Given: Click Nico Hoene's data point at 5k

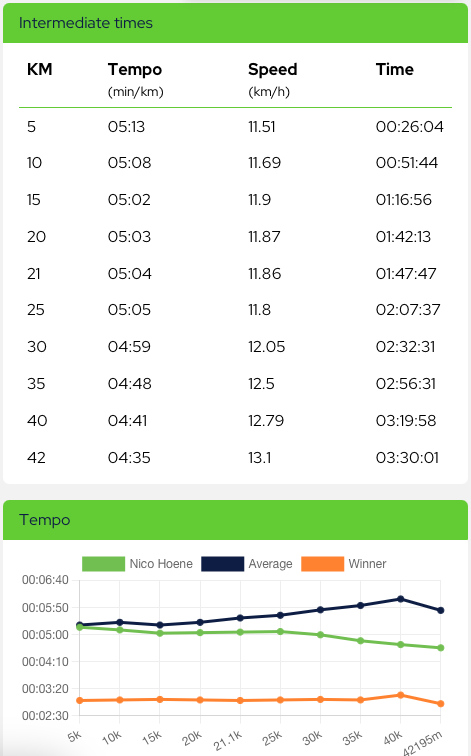Looking at the screenshot, I should [80, 627].
